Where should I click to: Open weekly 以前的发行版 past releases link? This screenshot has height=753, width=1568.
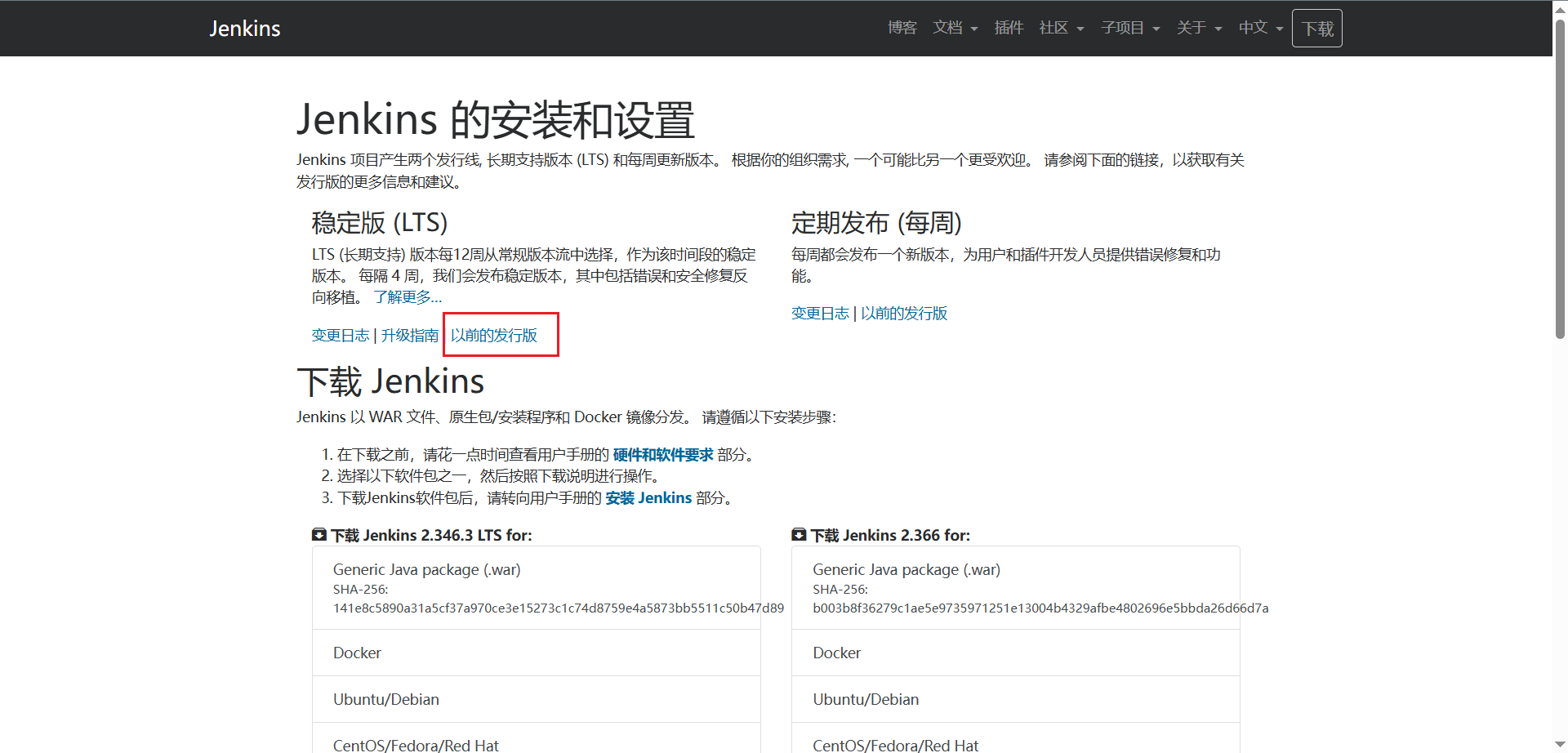(x=904, y=314)
